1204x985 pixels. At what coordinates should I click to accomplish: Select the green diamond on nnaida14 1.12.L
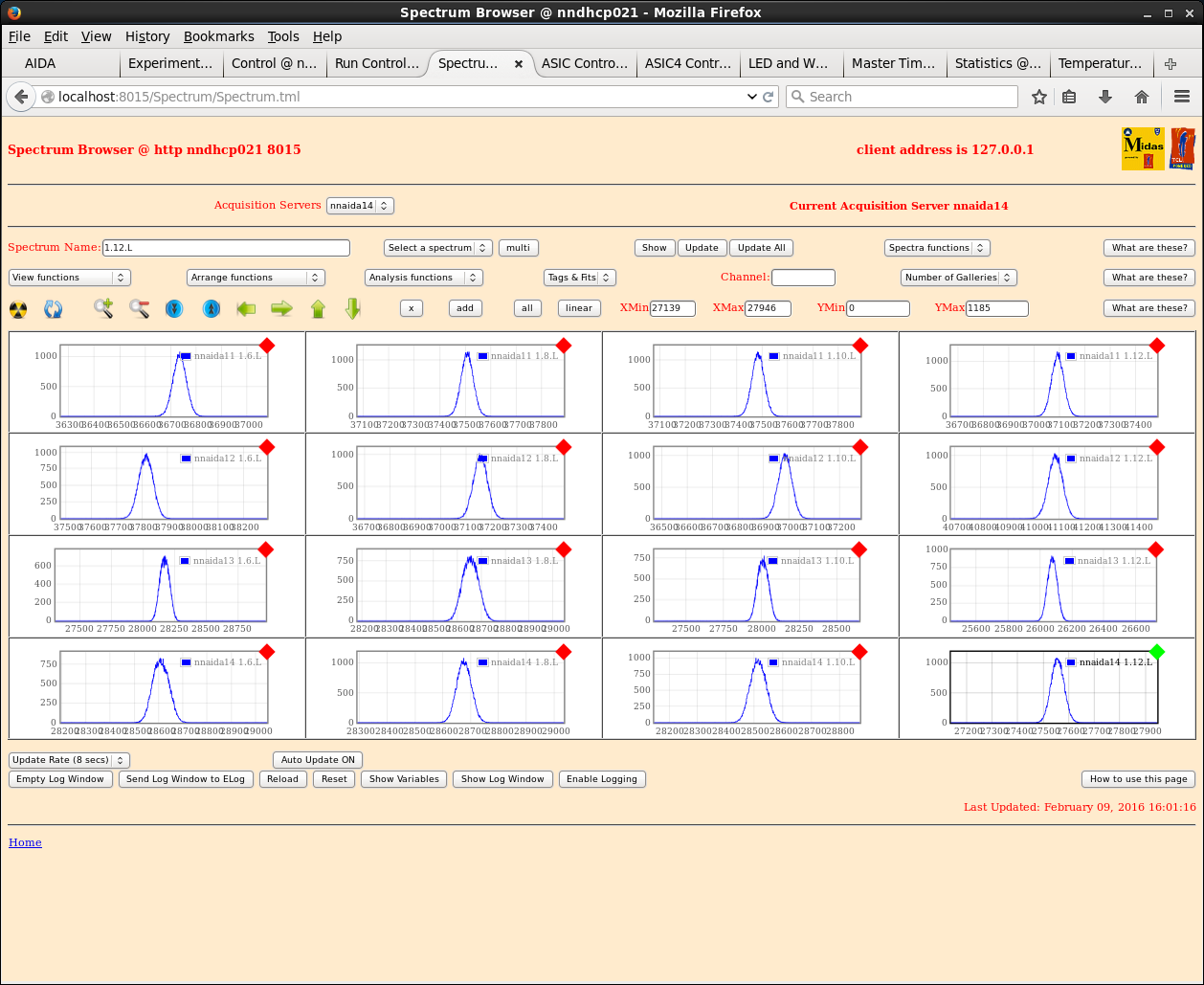(x=1156, y=652)
